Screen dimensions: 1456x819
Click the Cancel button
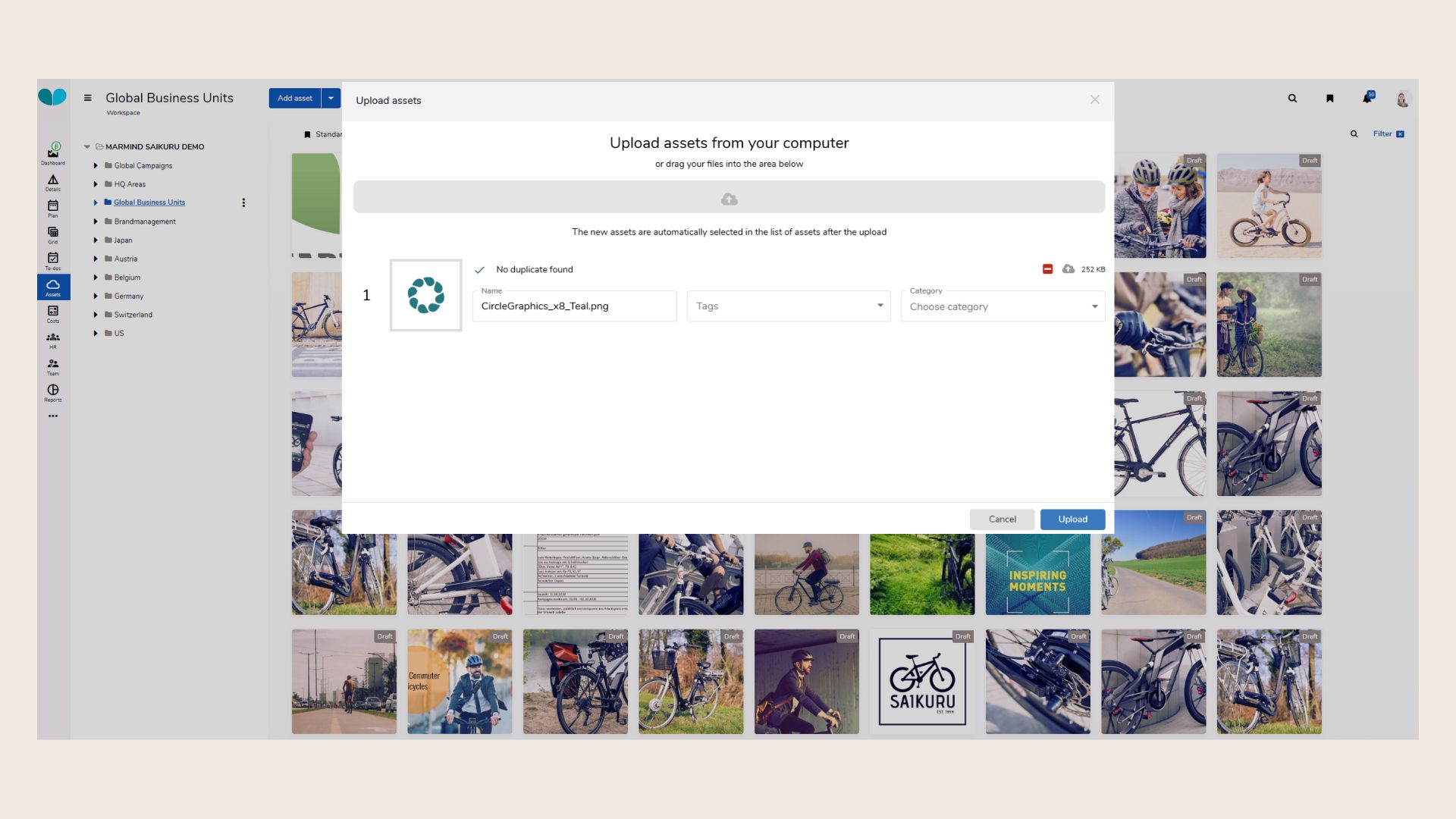1002,519
